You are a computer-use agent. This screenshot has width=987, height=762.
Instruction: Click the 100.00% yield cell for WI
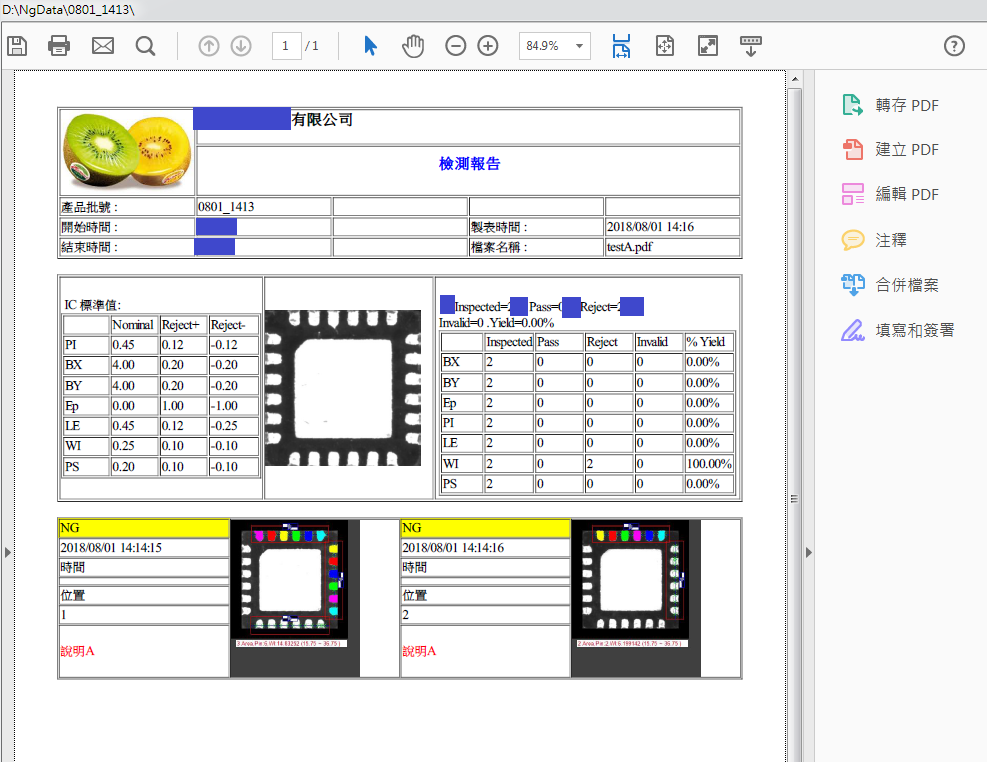(x=709, y=464)
